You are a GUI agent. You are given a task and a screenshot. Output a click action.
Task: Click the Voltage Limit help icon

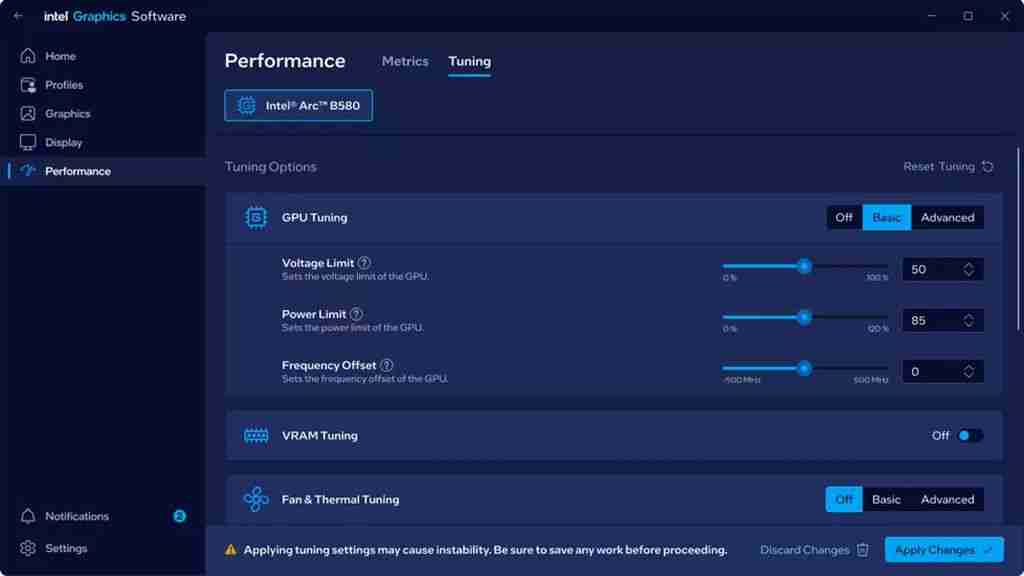tap(364, 263)
